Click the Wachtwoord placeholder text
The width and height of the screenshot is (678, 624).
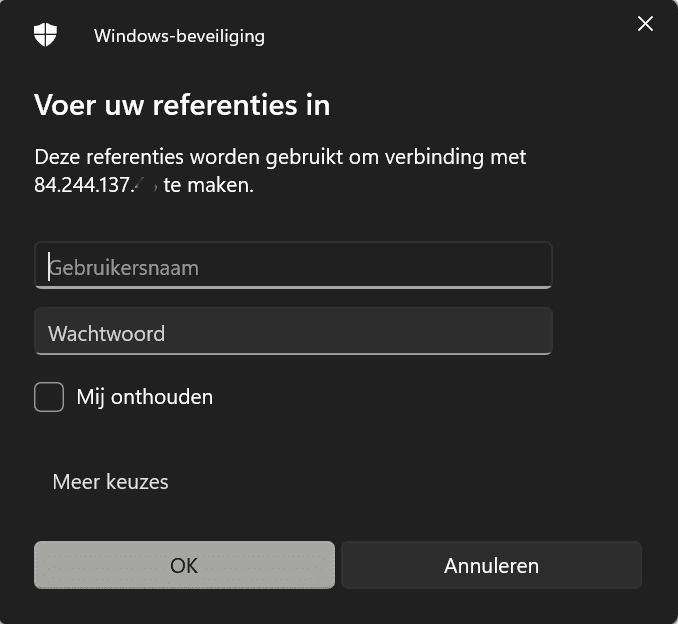click(106, 334)
